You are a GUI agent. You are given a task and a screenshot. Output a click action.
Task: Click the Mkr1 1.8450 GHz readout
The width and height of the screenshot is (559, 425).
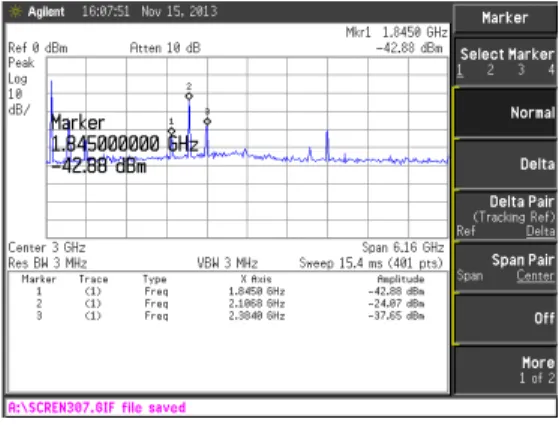tap(396, 32)
